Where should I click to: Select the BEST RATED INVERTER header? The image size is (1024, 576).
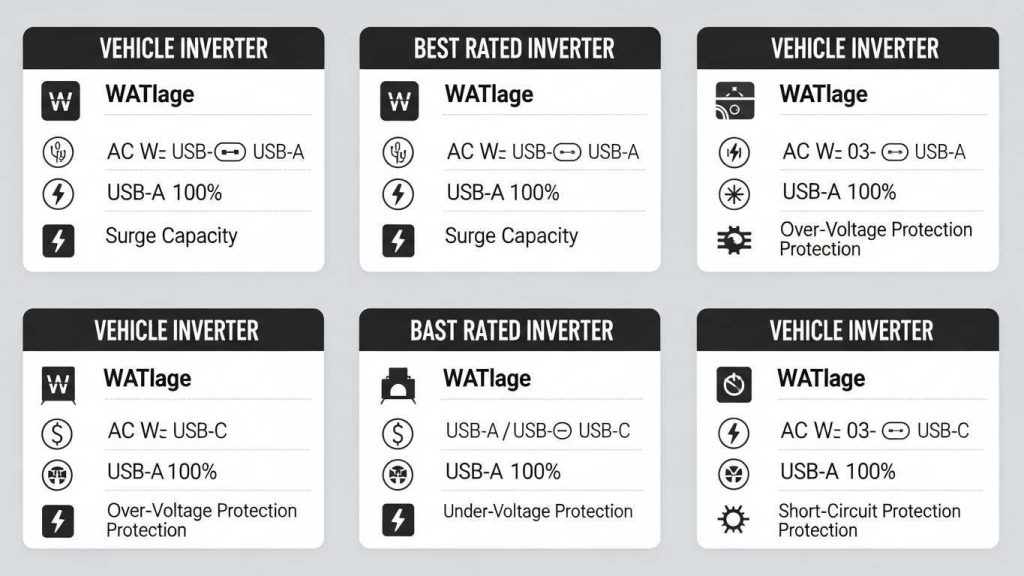pyautogui.click(x=510, y=48)
